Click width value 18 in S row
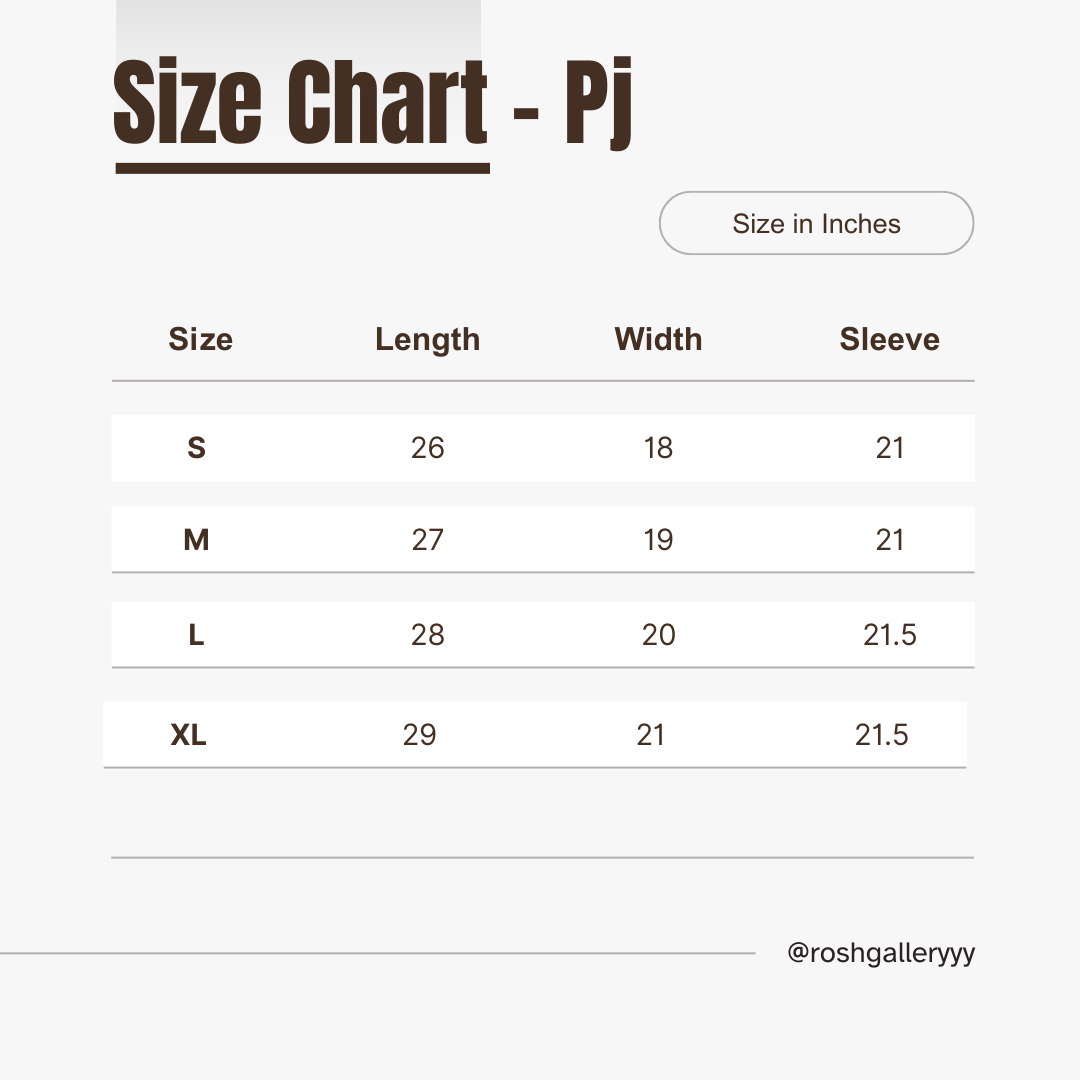1080x1080 pixels. [658, 448]
